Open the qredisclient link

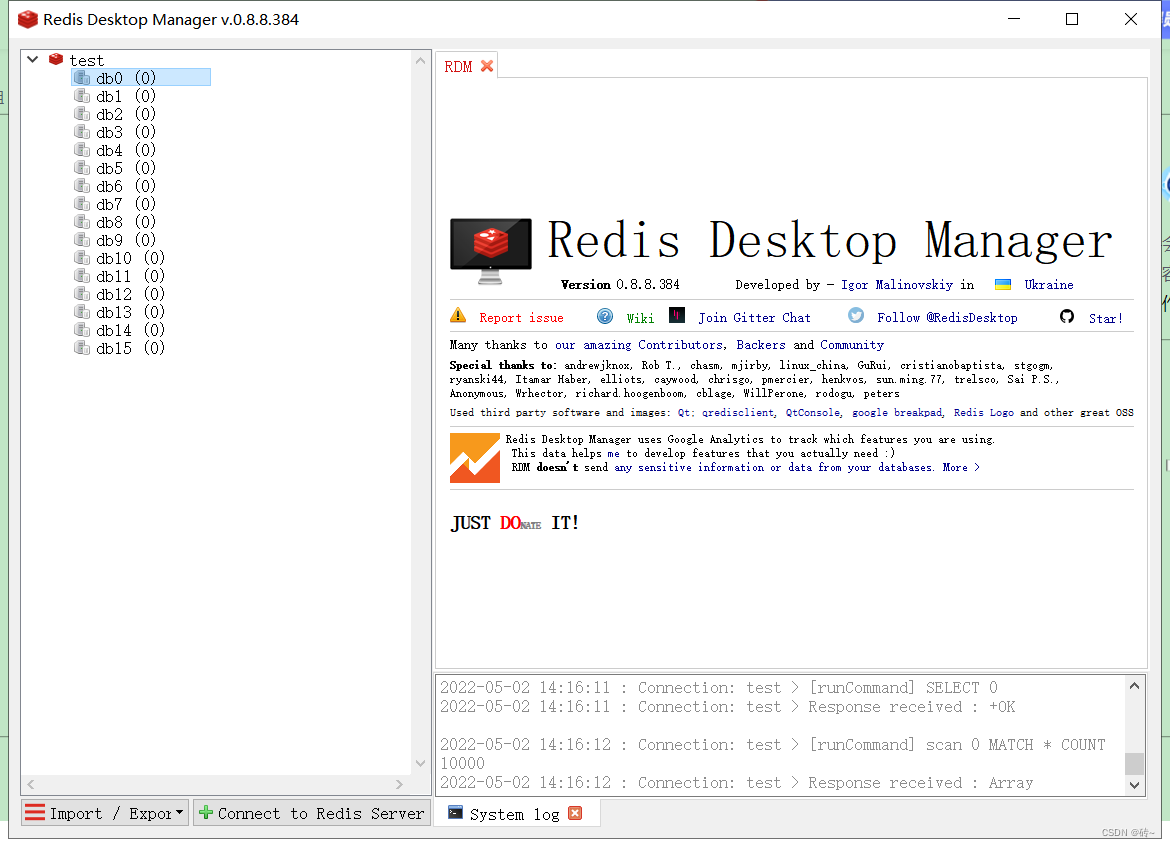click(x=738, y=413)
